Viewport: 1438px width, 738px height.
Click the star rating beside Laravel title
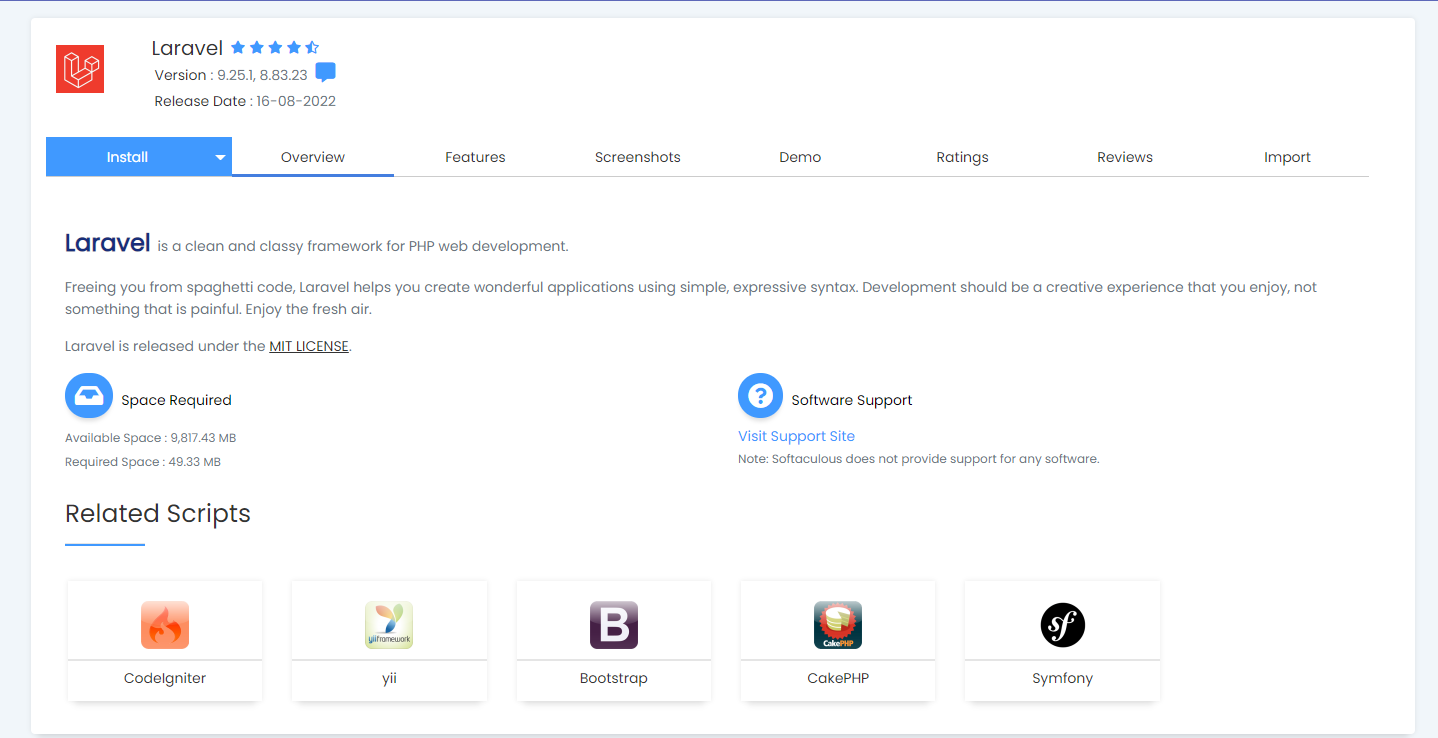(275, 47)
